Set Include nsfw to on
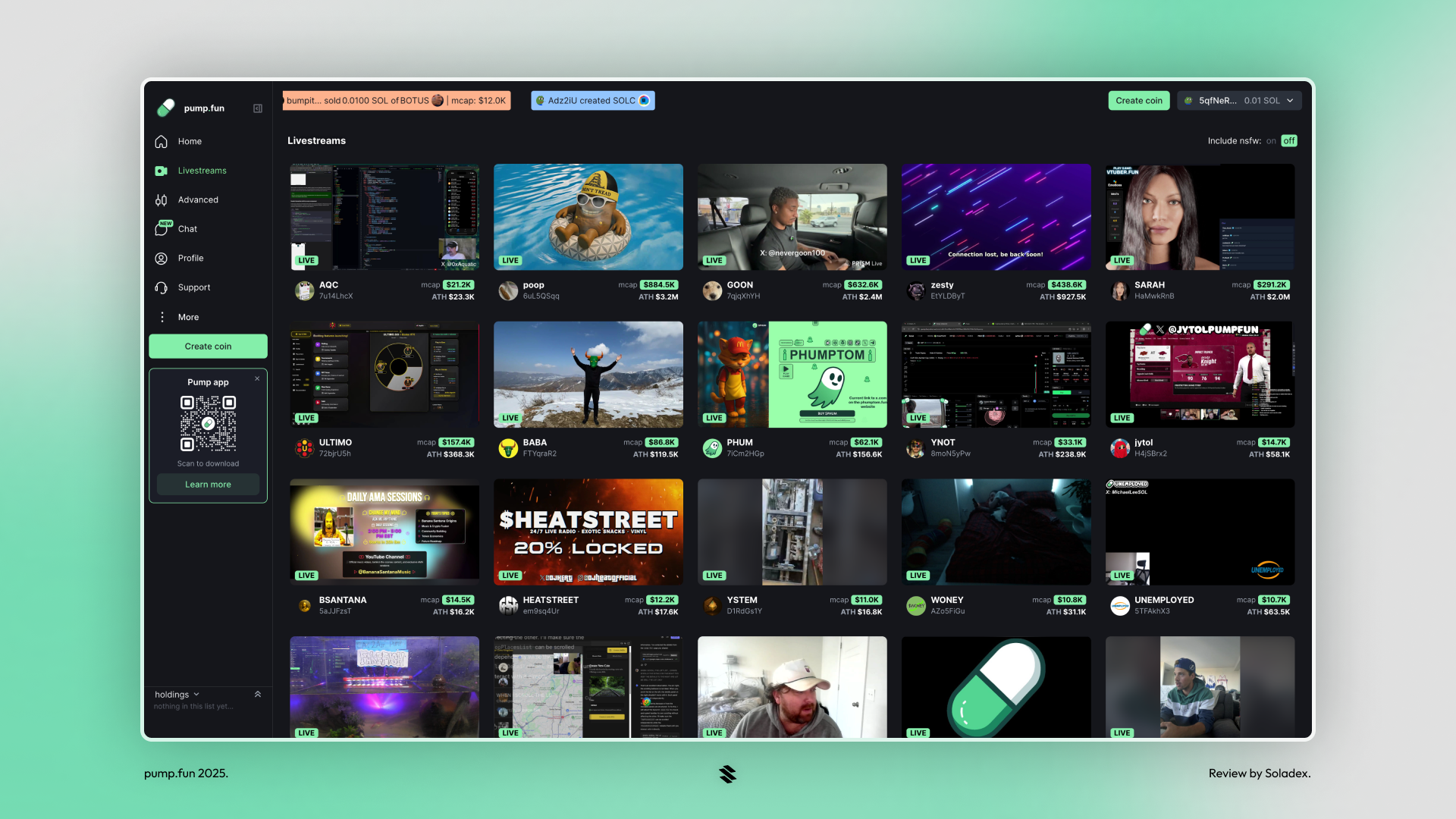Screen dimensions: 1456x819 point(1271,141)
